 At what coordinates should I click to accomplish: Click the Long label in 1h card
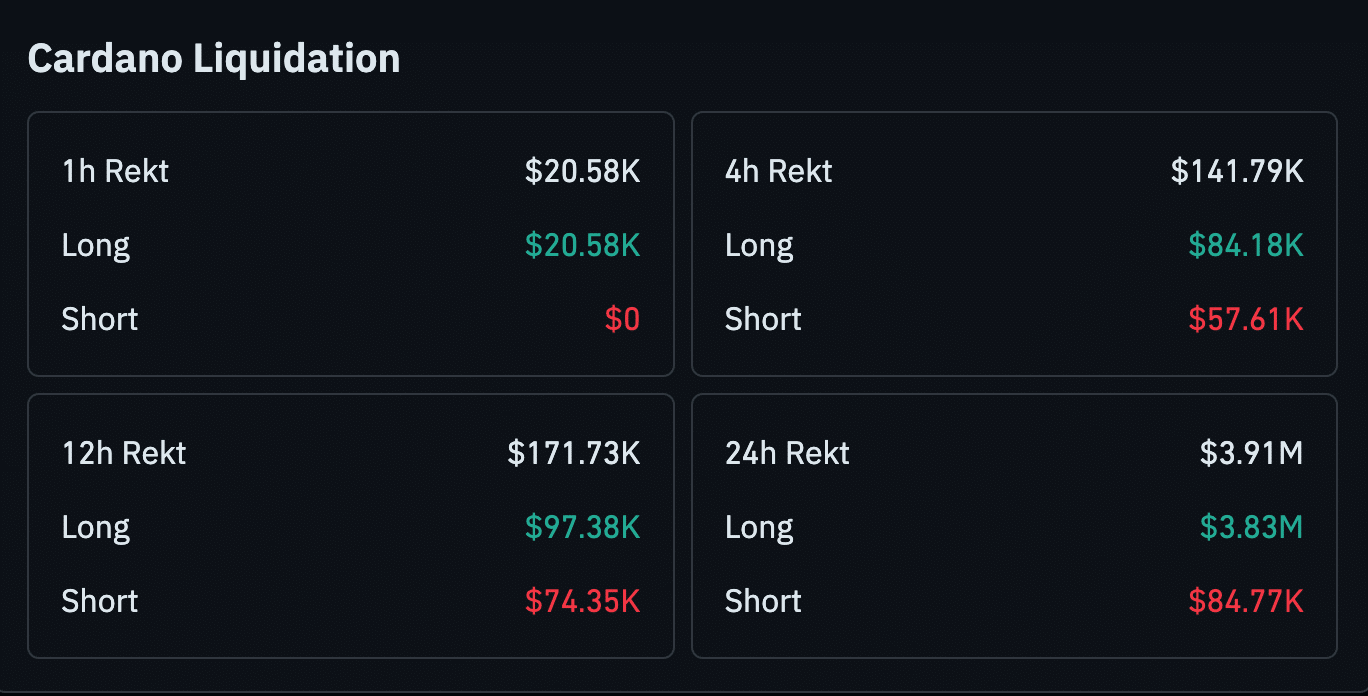click(x=96, y=245)
